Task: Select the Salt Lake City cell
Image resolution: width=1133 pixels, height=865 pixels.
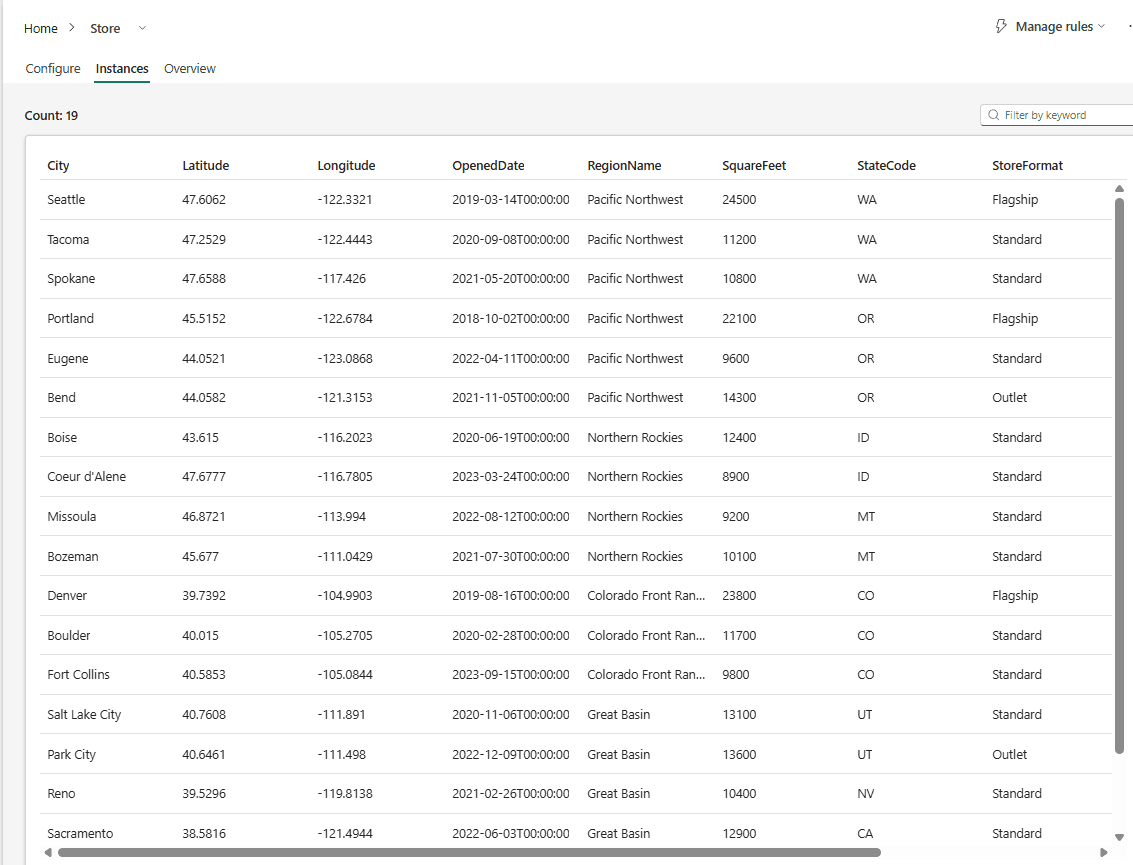Action: tap(84, 714)
